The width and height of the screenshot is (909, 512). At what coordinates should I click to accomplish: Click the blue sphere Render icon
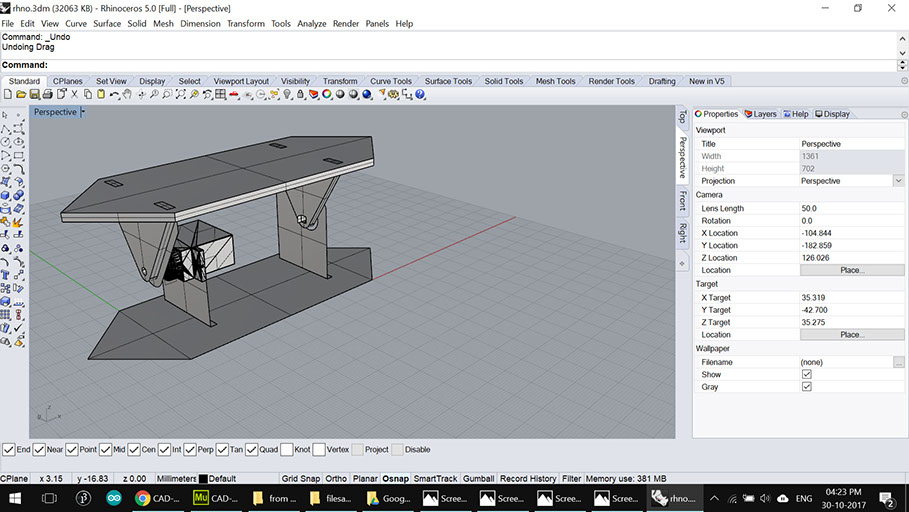366,94
